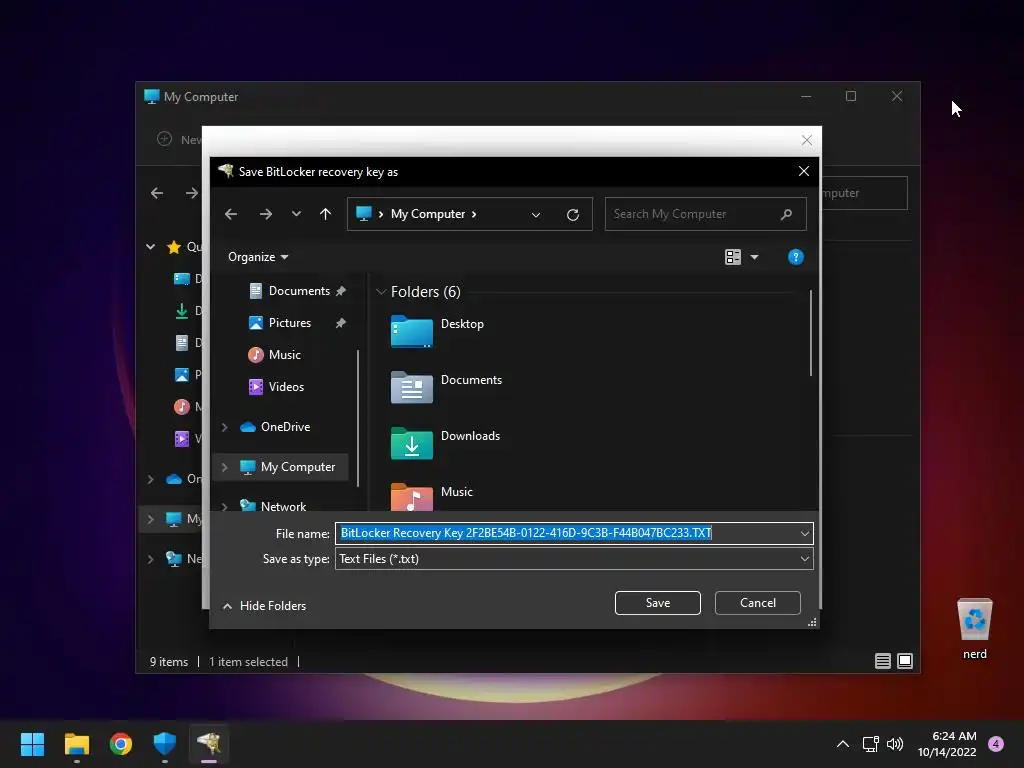
Task: Select Documents in the dialog sidebar
Action: tap(298, 291)
